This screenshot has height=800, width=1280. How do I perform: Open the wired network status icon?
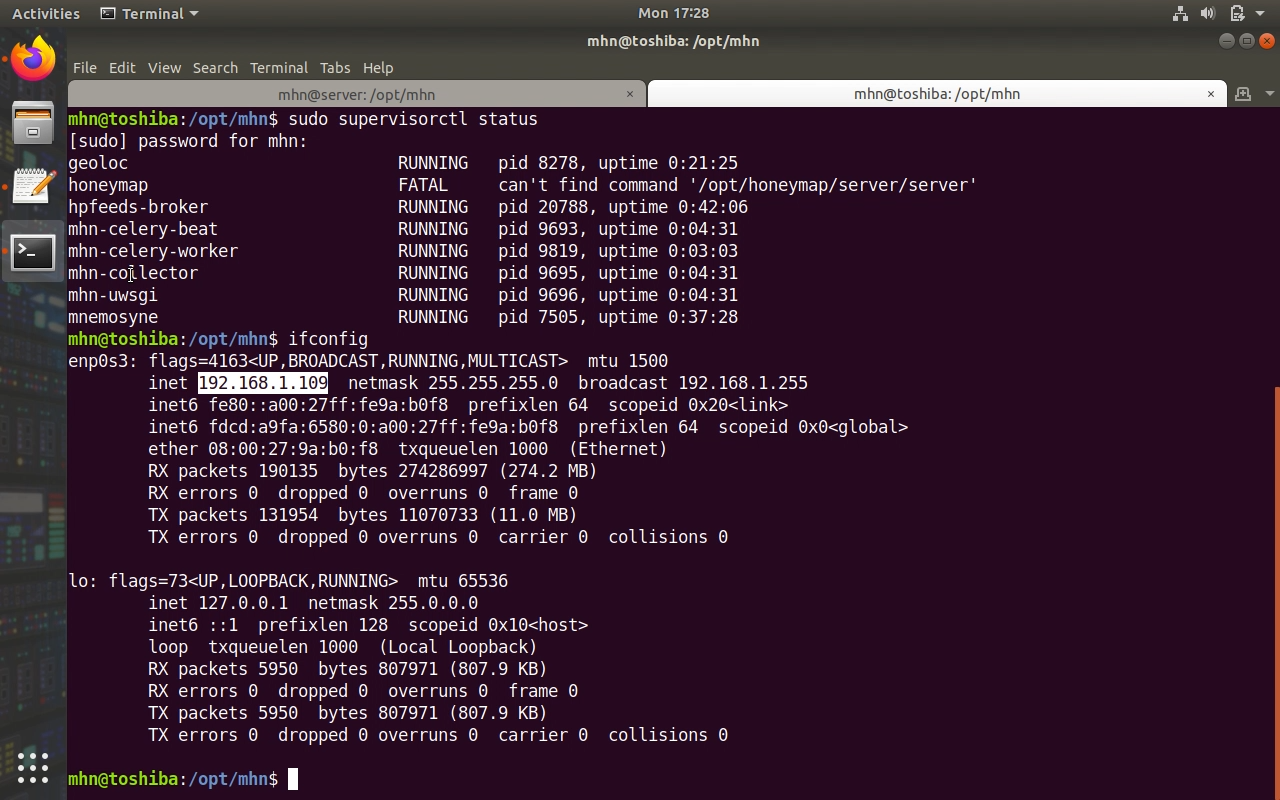(1180, 13)
